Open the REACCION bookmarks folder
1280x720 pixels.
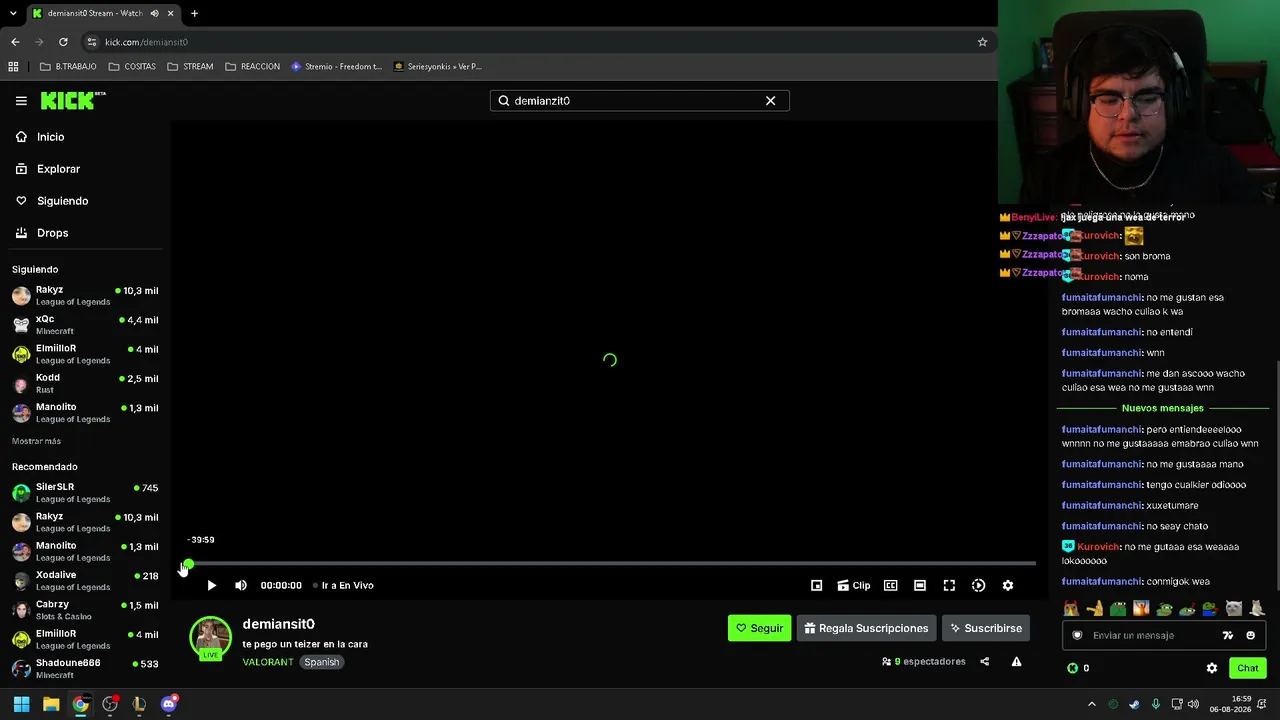(x=253, y=67)
